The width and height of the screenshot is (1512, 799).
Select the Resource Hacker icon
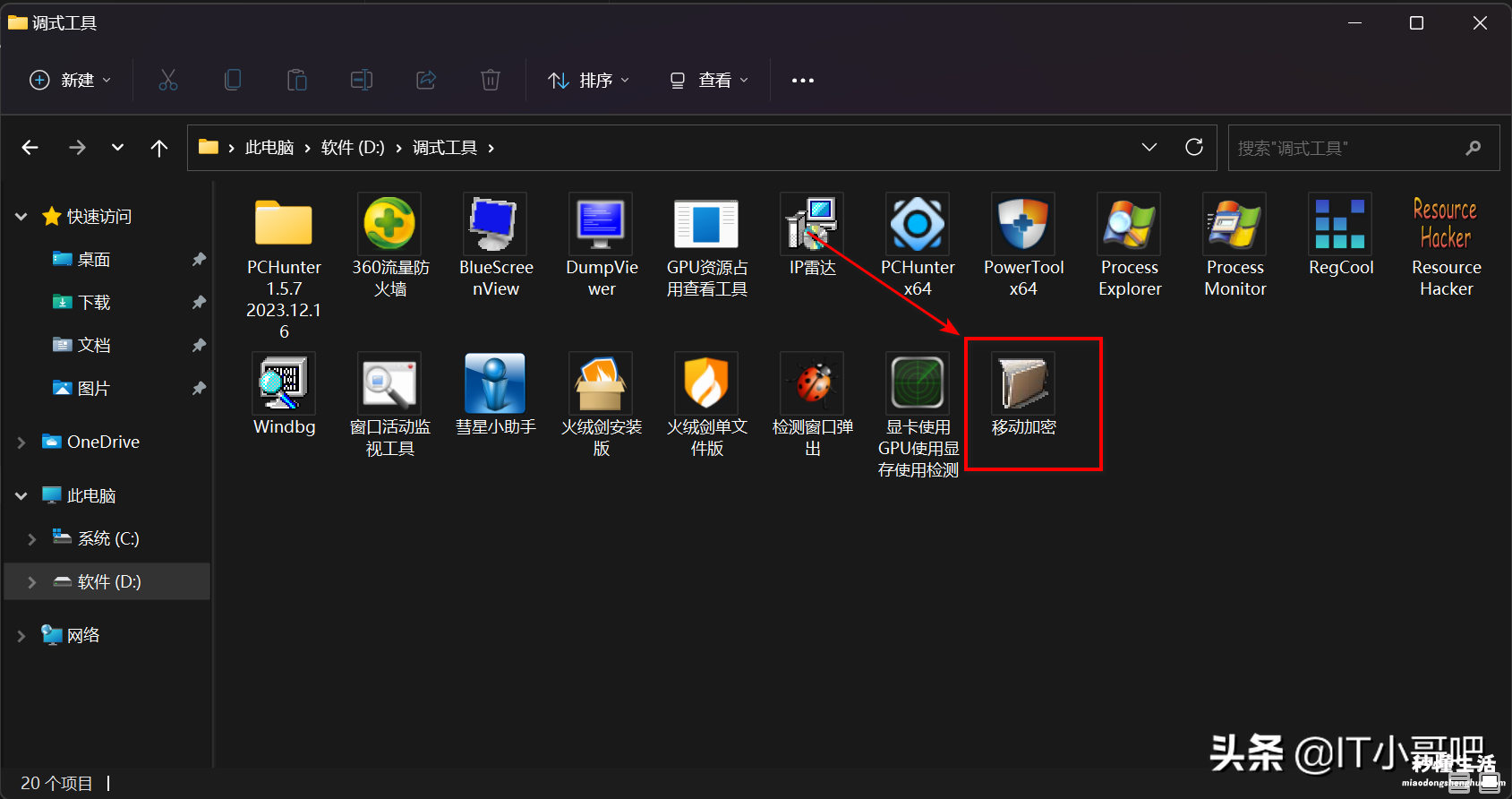[1446, 223]
